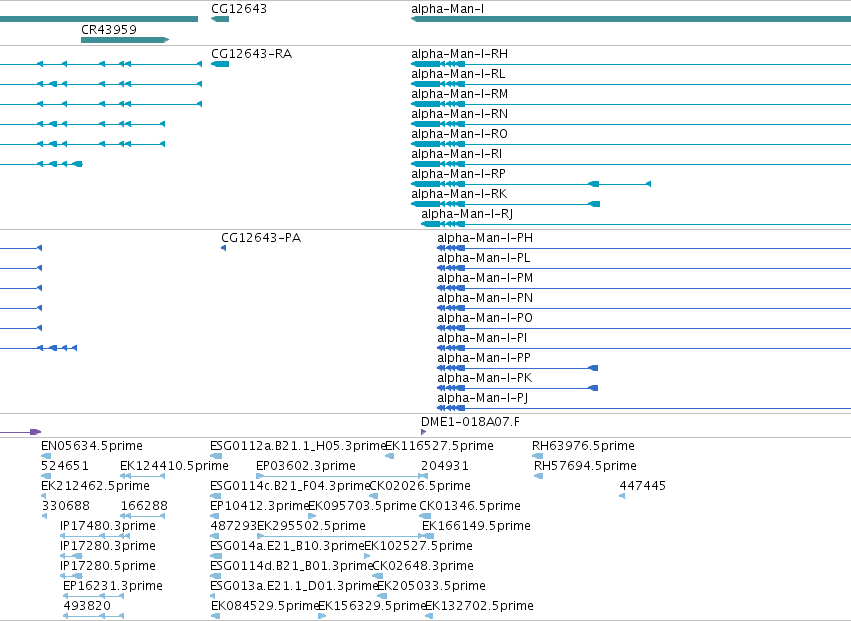The image size is (851, 621).
Task: Click EK295502.5prime EST label
Action: click(x=312, y=526)
